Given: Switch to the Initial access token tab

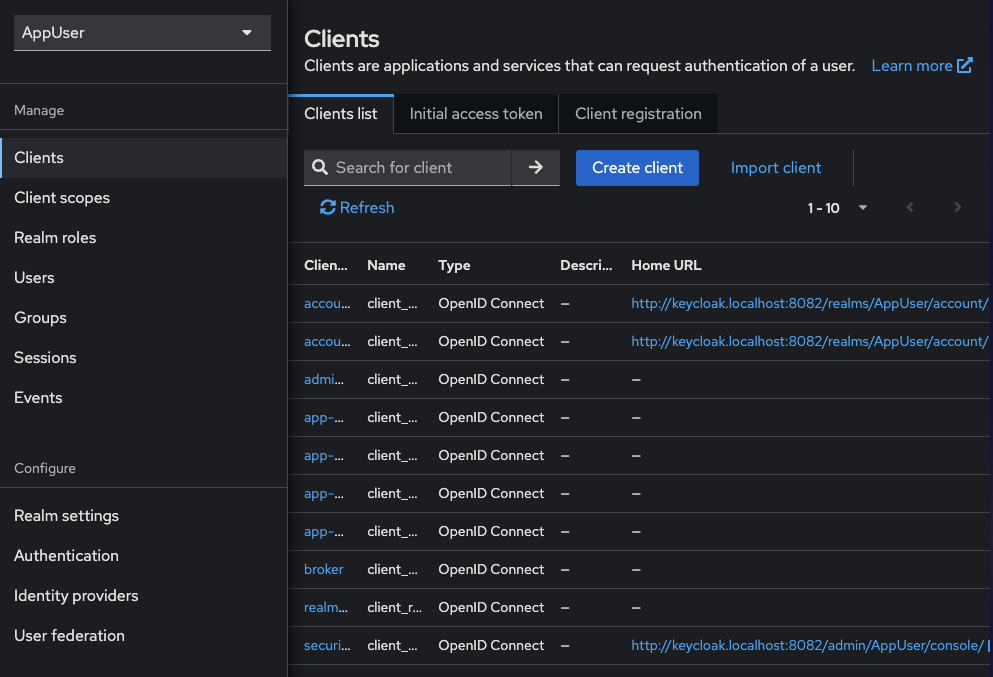Looking at the screenshot, I should click(475, 113).
